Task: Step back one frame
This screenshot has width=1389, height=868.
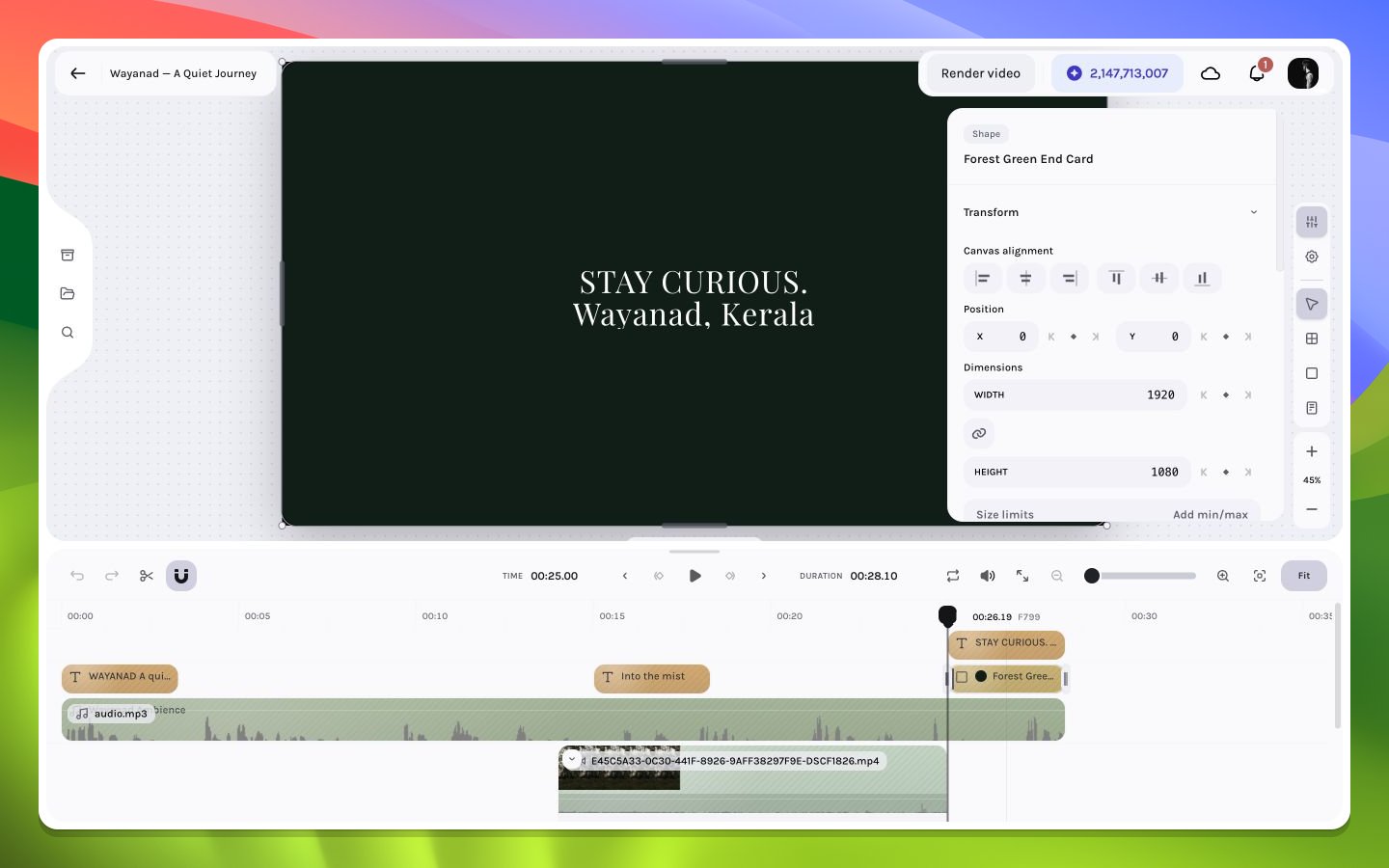Action: pyautogui.click(x=625, y=576)
